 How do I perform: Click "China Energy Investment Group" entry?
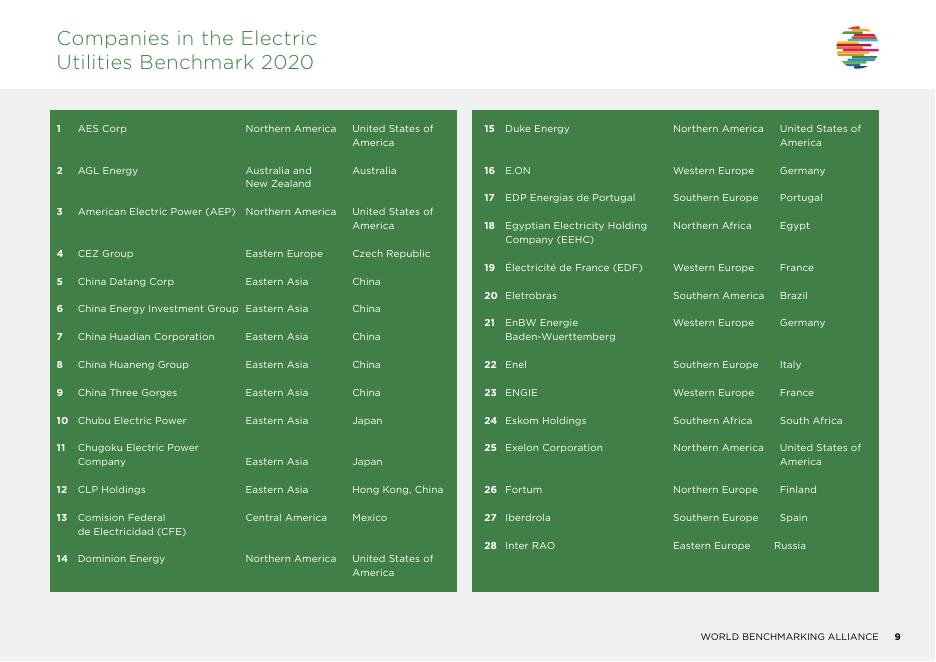pos(158,309)
